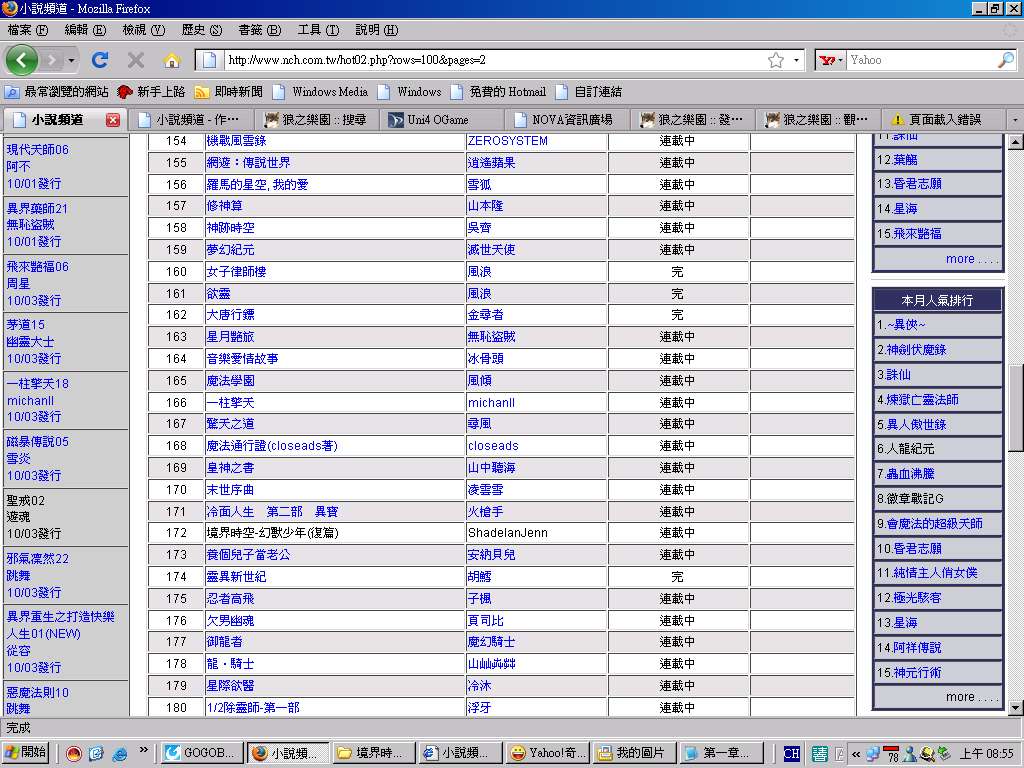Screen dimensions: 1024x768
Task: Click the search magnifier icon
Action: coord(1005,60)
